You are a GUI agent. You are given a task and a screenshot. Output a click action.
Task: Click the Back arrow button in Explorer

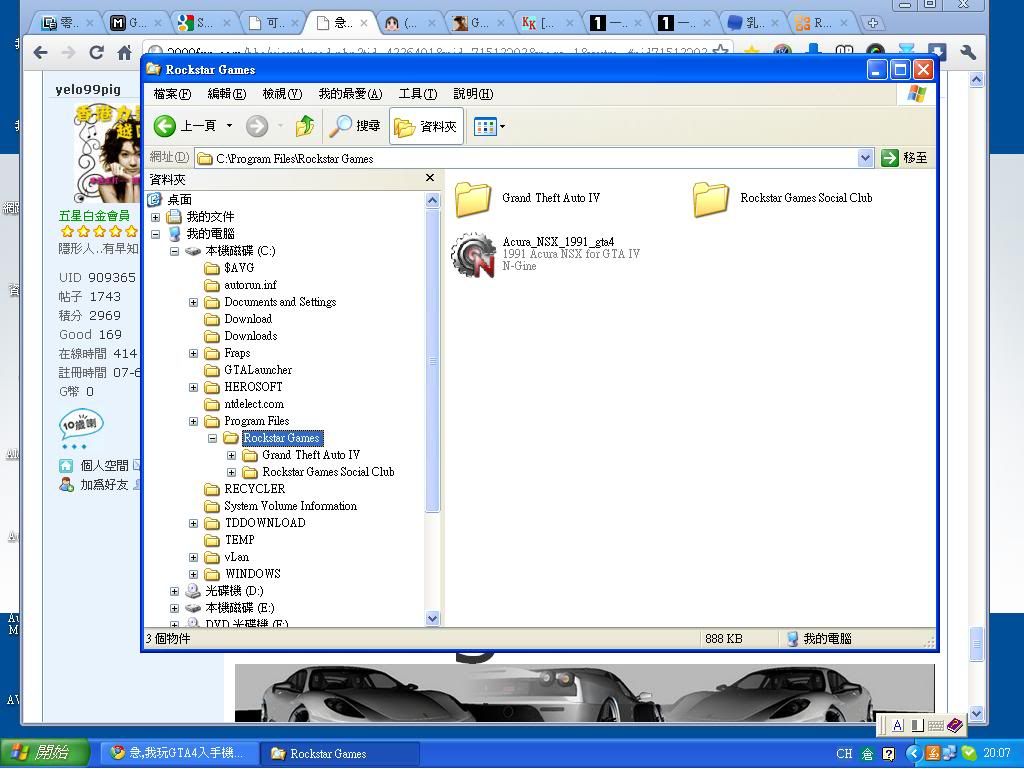pyautogui.click(x=166, y=126)
